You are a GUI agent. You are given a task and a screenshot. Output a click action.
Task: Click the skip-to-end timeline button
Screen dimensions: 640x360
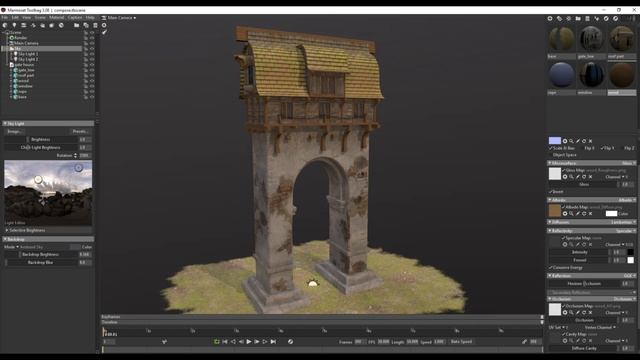[273, 342]
